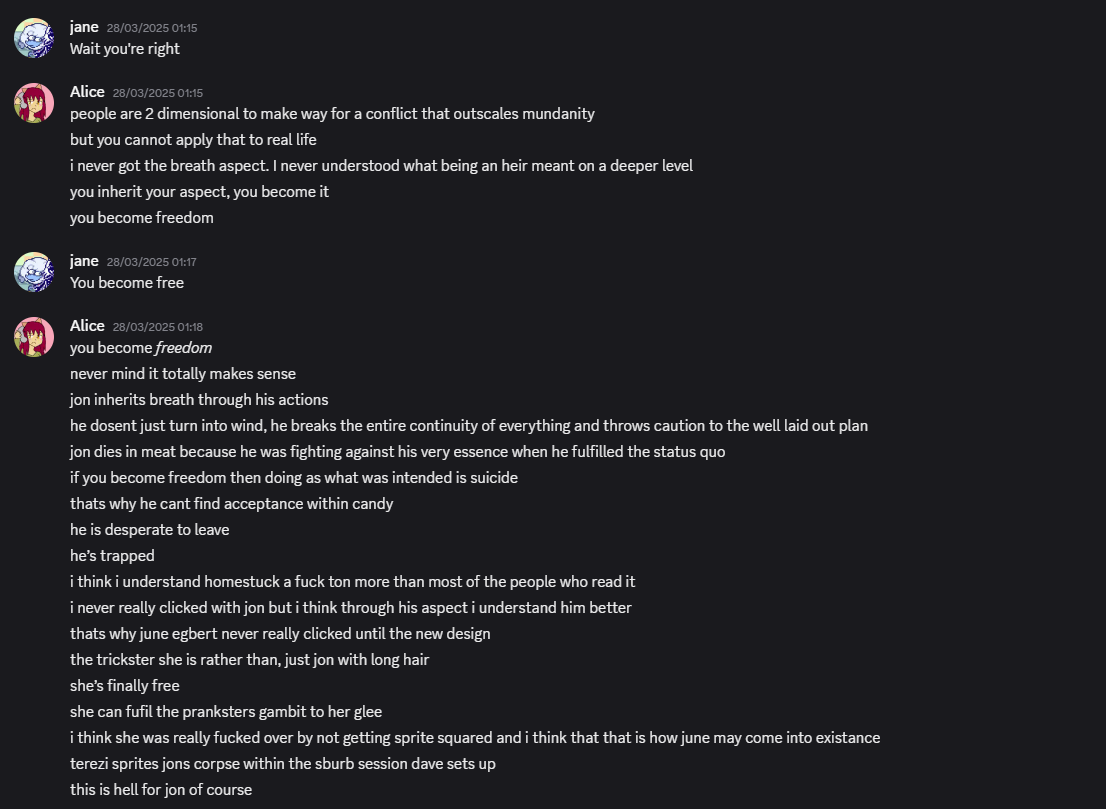Click the italic 'freedom' word

pos(183,348)
